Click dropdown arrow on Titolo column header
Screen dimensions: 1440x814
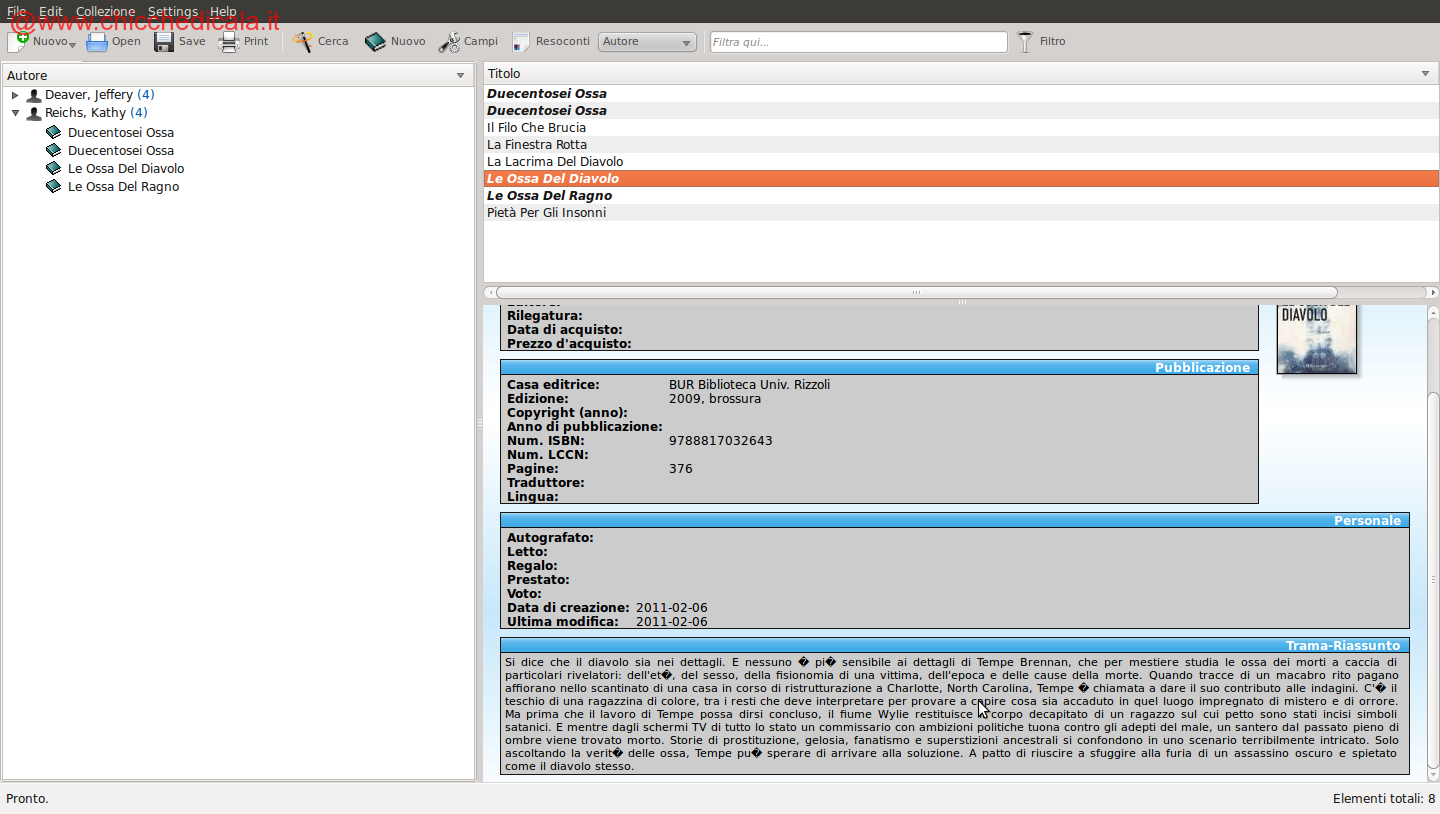point(1425,74)
